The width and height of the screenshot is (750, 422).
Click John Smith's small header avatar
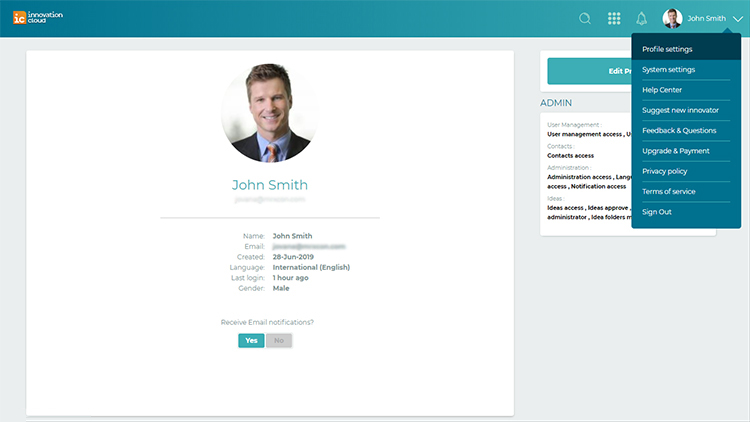672,19
